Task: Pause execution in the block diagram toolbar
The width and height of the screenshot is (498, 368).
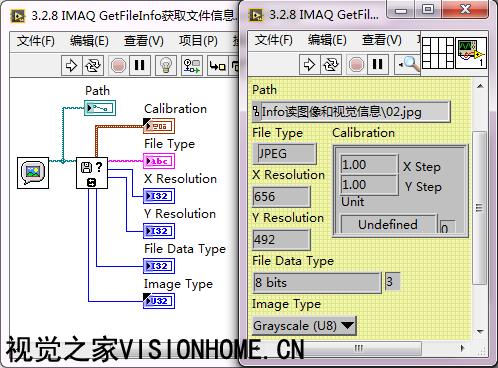Action: (140, 65)
